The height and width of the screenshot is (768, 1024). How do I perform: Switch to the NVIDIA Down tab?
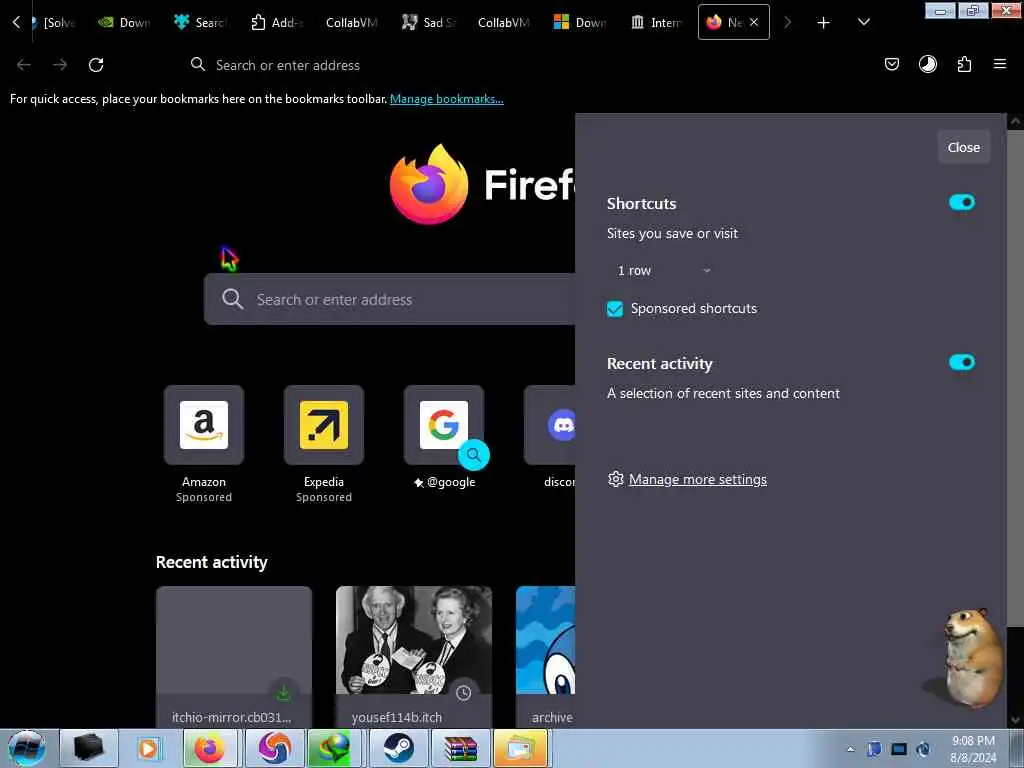[124, 22]
